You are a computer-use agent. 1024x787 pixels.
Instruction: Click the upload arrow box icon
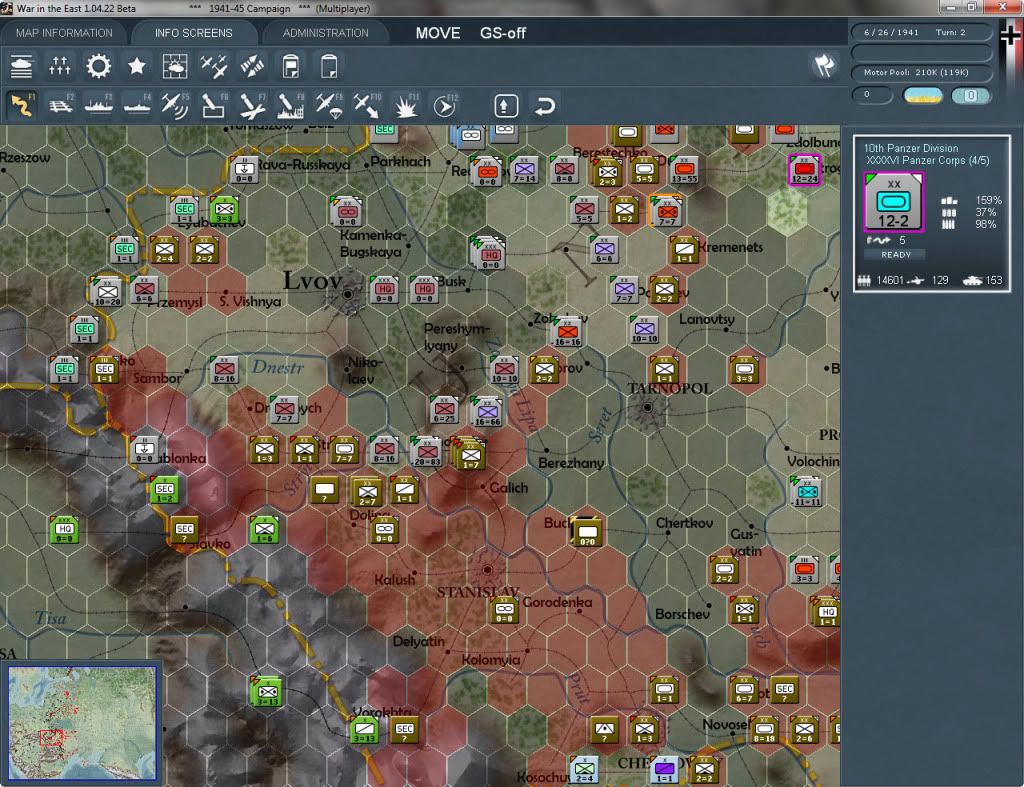506,106
